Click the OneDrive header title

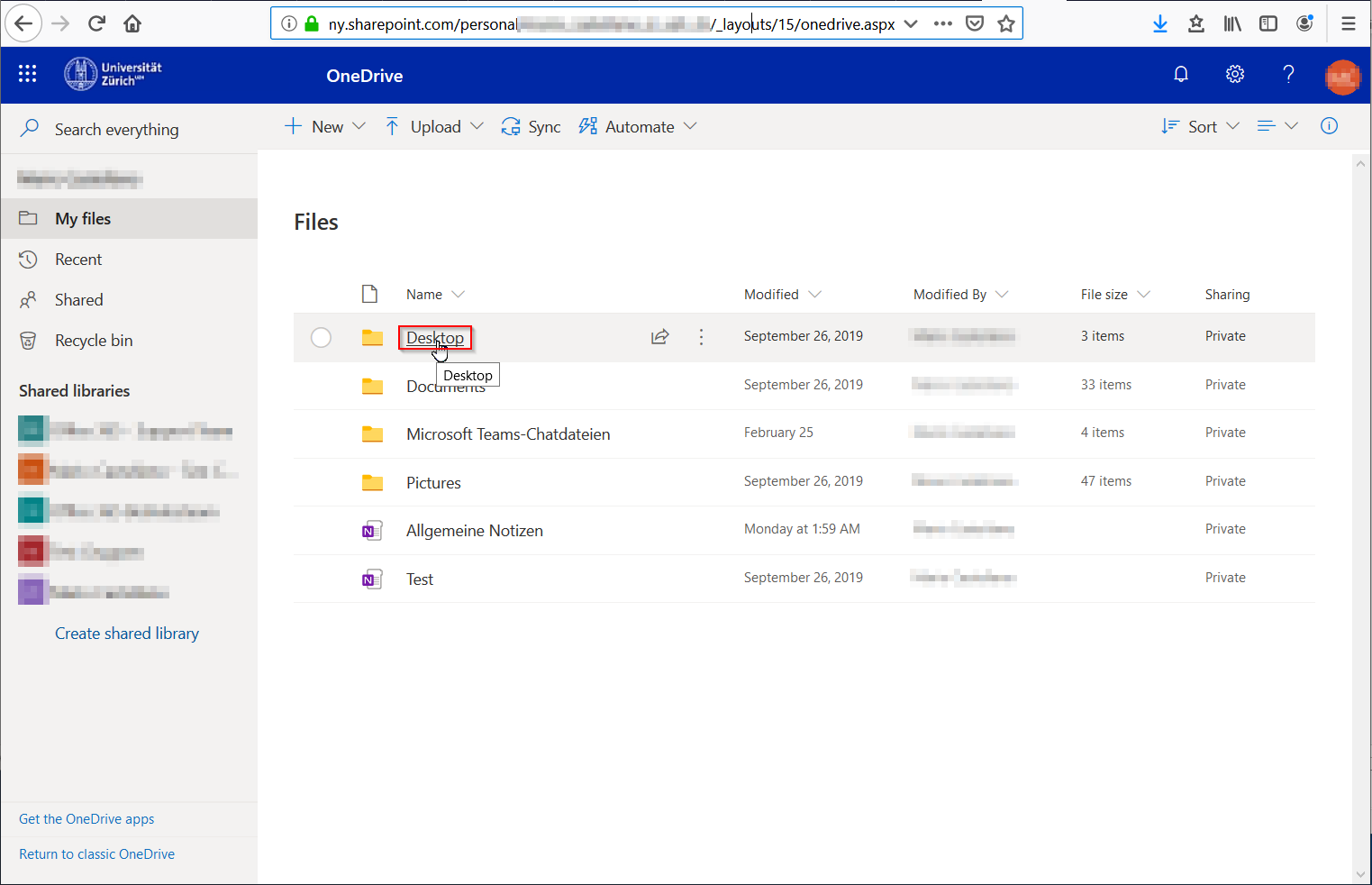[x=365, y=76]
